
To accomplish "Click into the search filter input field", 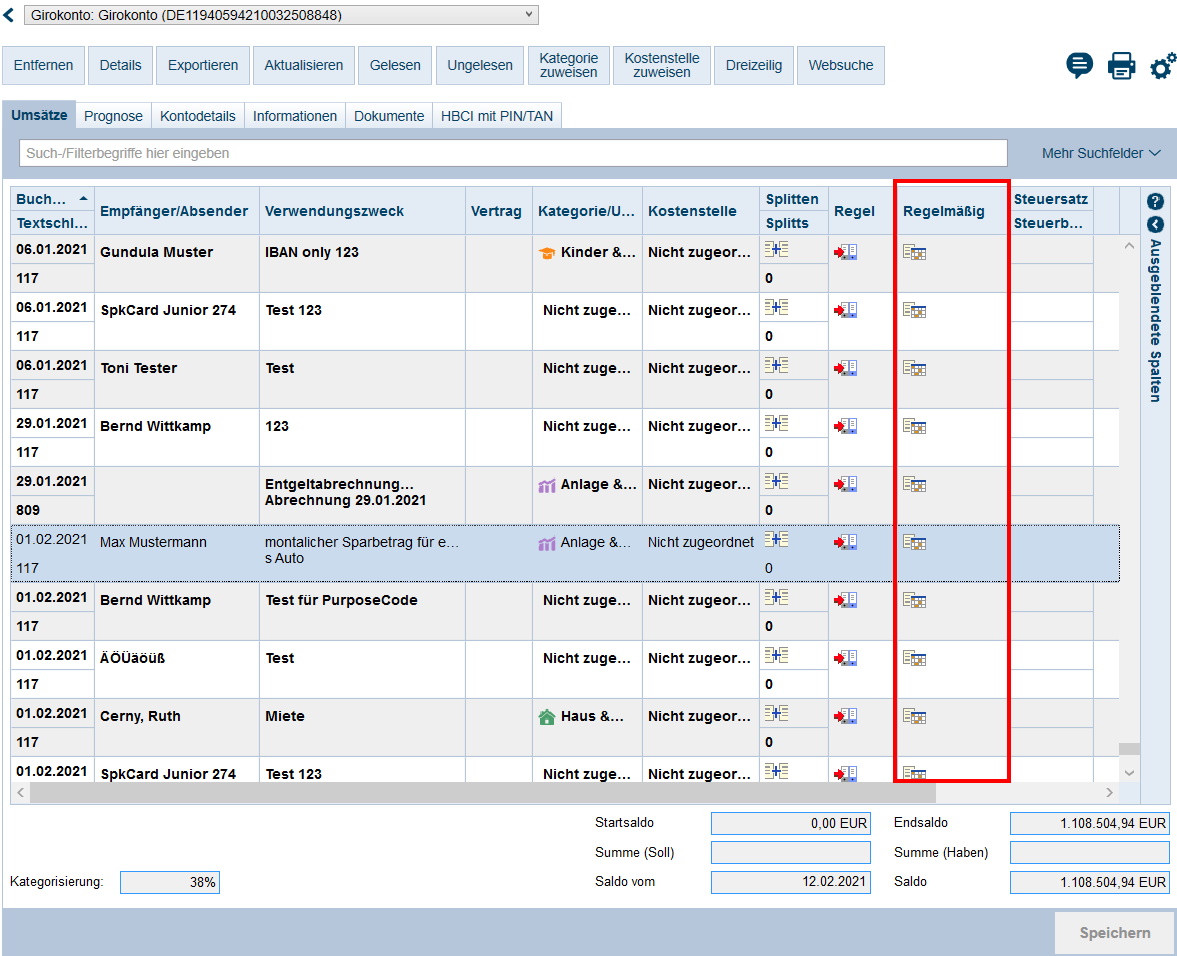I will 512,153.
